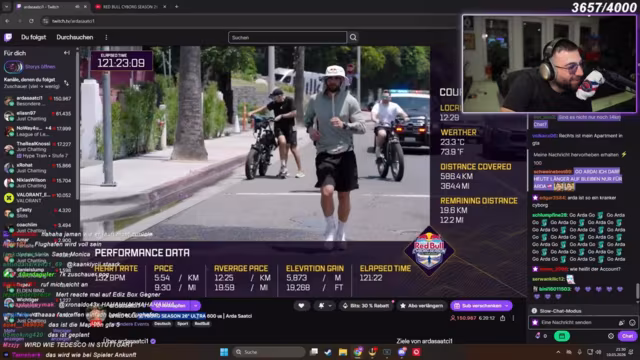Click the Sport tag

click(182, 324)
